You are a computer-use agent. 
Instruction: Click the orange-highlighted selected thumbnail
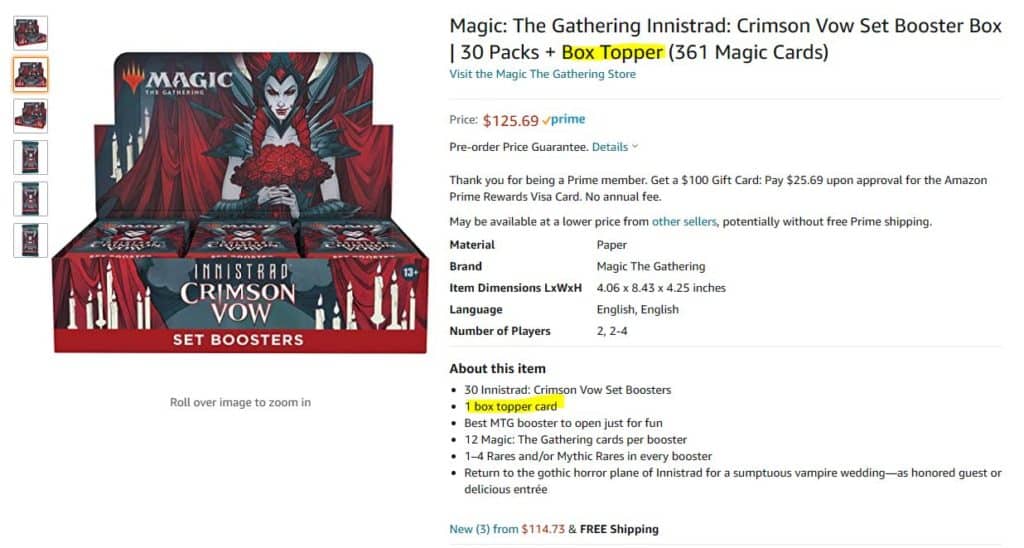[30, 74]
